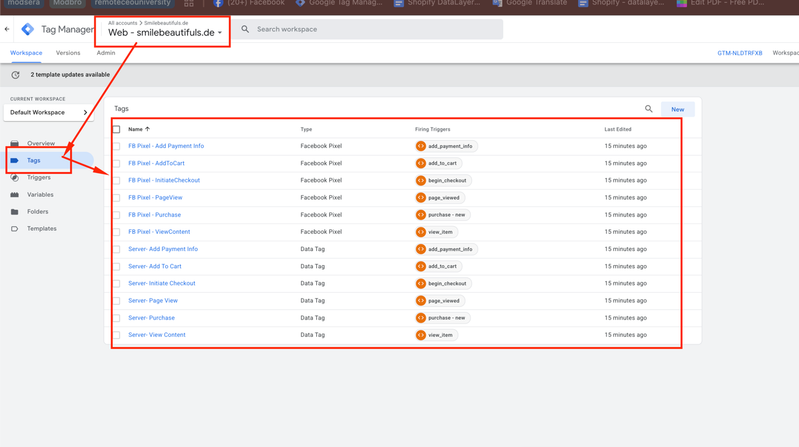Expand the Default Workspace selector
This screenshot has width=799, height=447.
pos(49,113)
